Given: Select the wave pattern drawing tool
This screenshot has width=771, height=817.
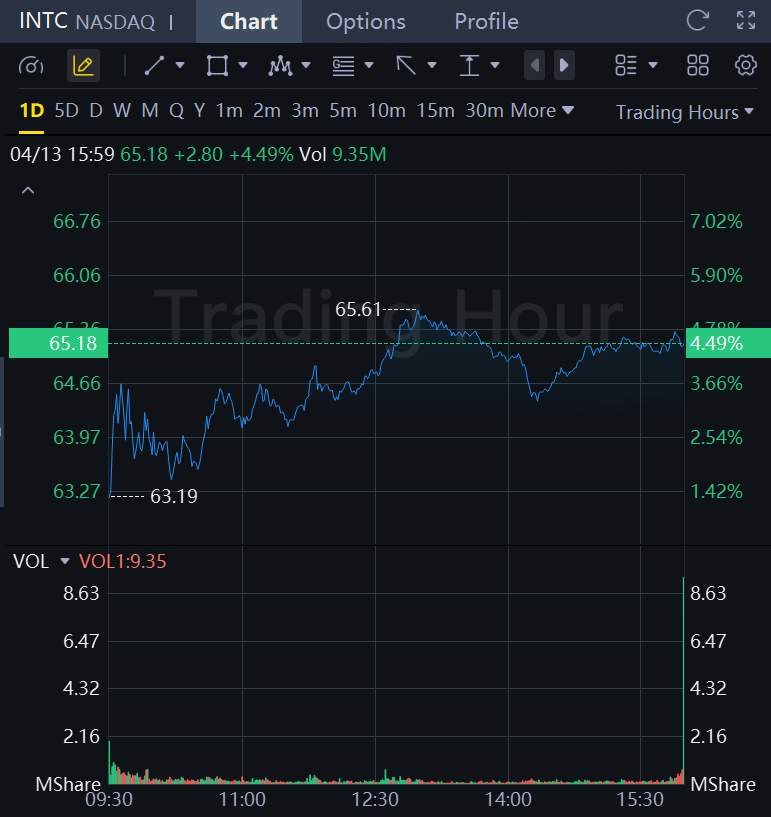Looking at the screenshot, I should [x=280, y=66].
